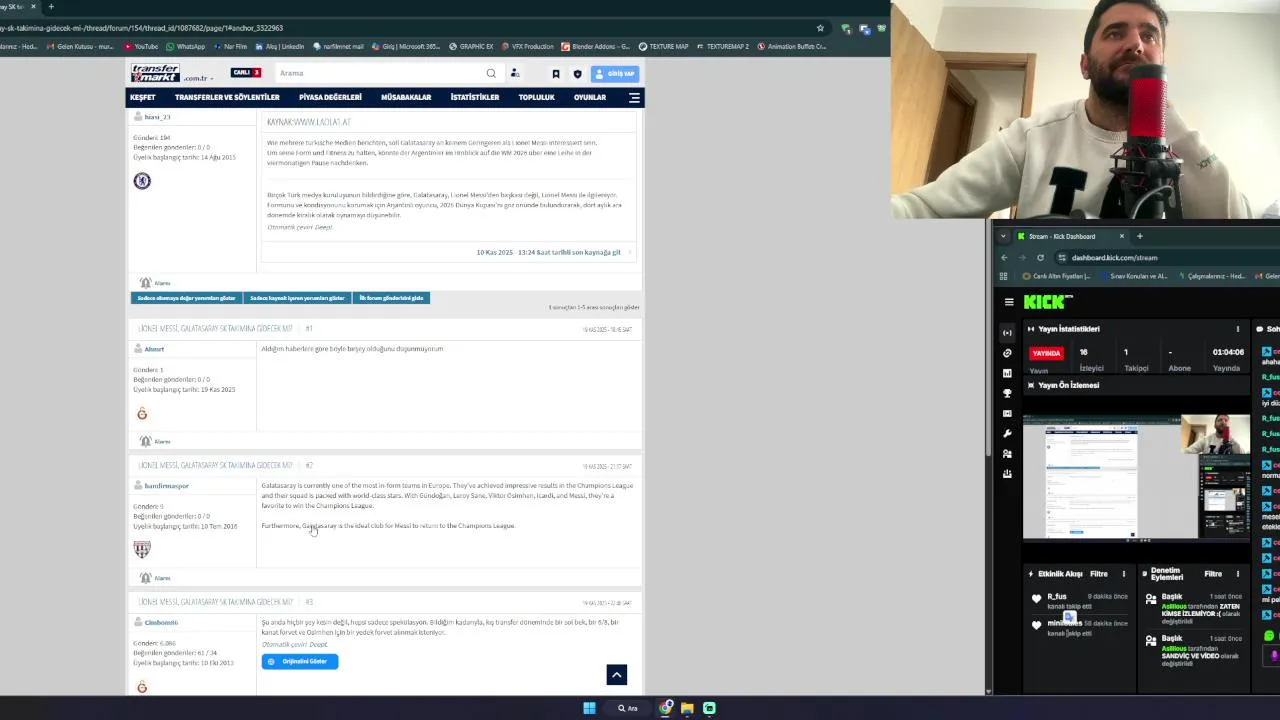Expand the Transfermarkt .com.tr country dropdown
The height and width of the screenshot is (720, 1280).
pyautogui.click(x=198, y=78)
